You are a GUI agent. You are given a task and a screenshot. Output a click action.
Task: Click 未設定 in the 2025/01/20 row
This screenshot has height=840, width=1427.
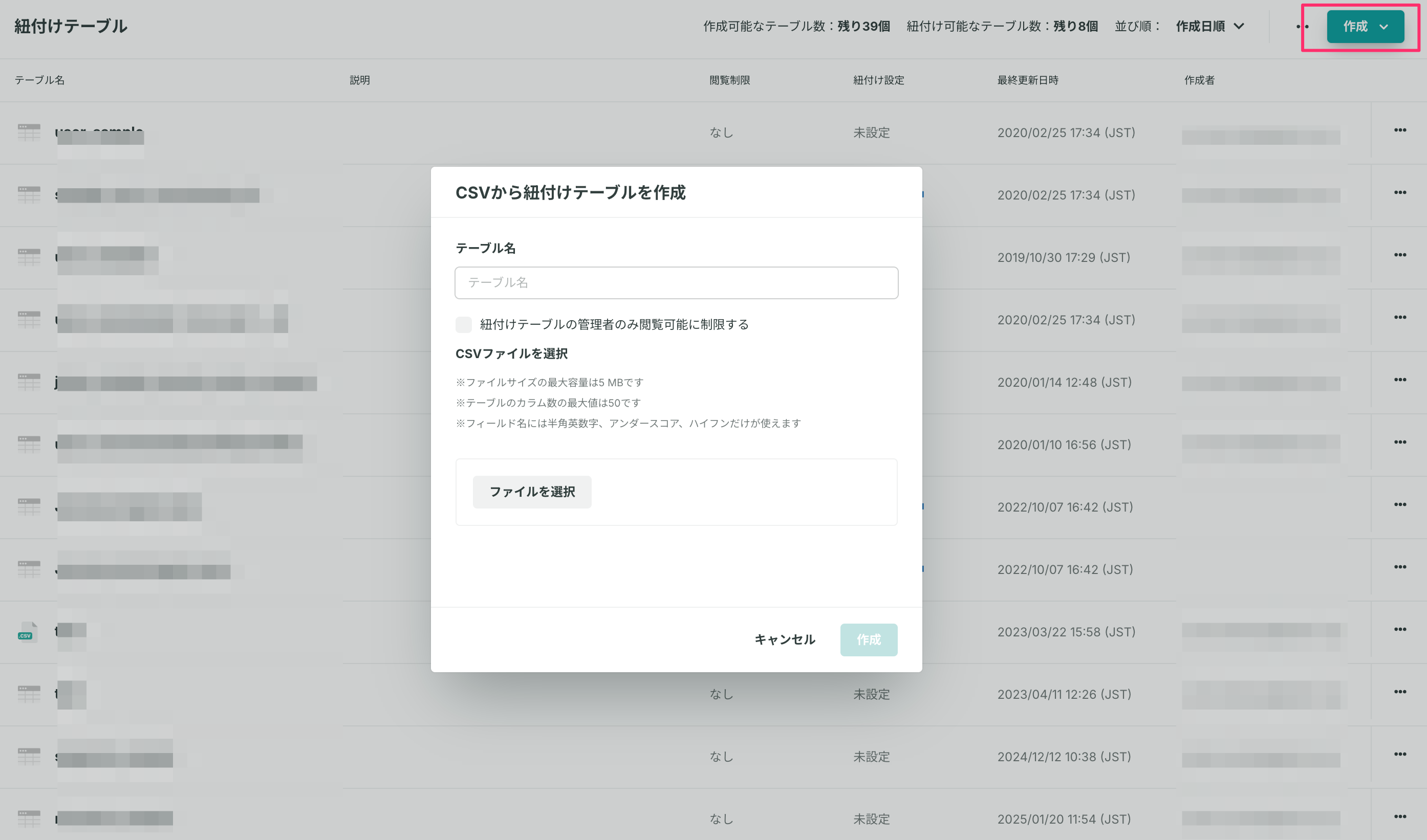tap(872, 819)
